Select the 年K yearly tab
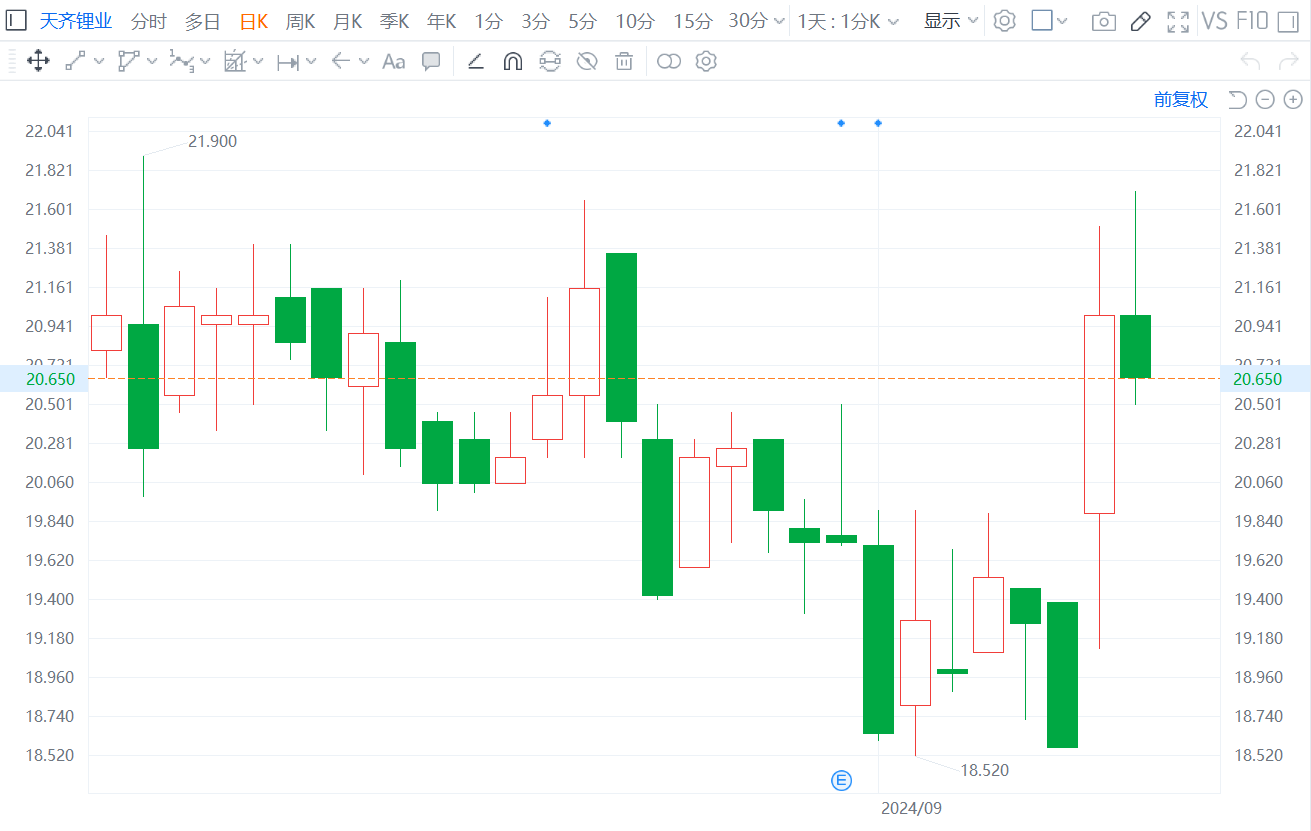The width and height of the screenshot is (1311, 831). tap(442, 21)
